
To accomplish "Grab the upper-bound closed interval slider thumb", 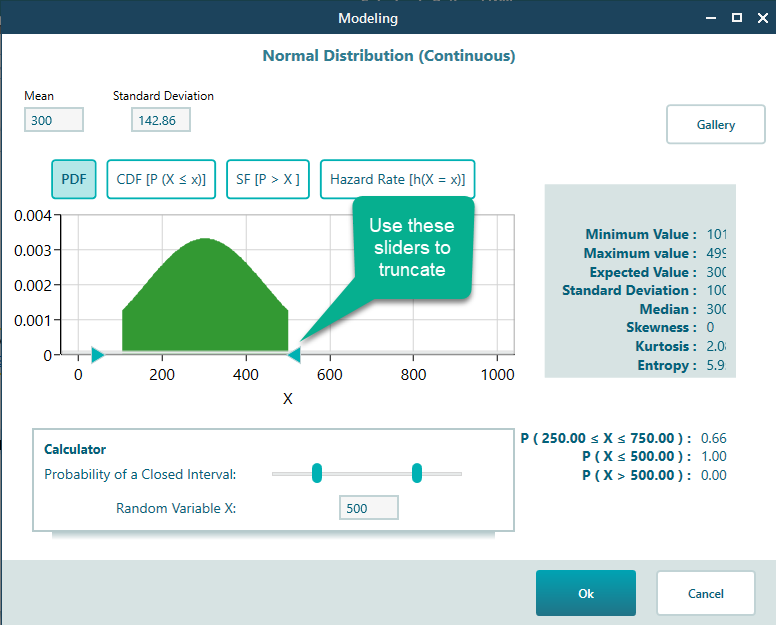I will 417,473.
